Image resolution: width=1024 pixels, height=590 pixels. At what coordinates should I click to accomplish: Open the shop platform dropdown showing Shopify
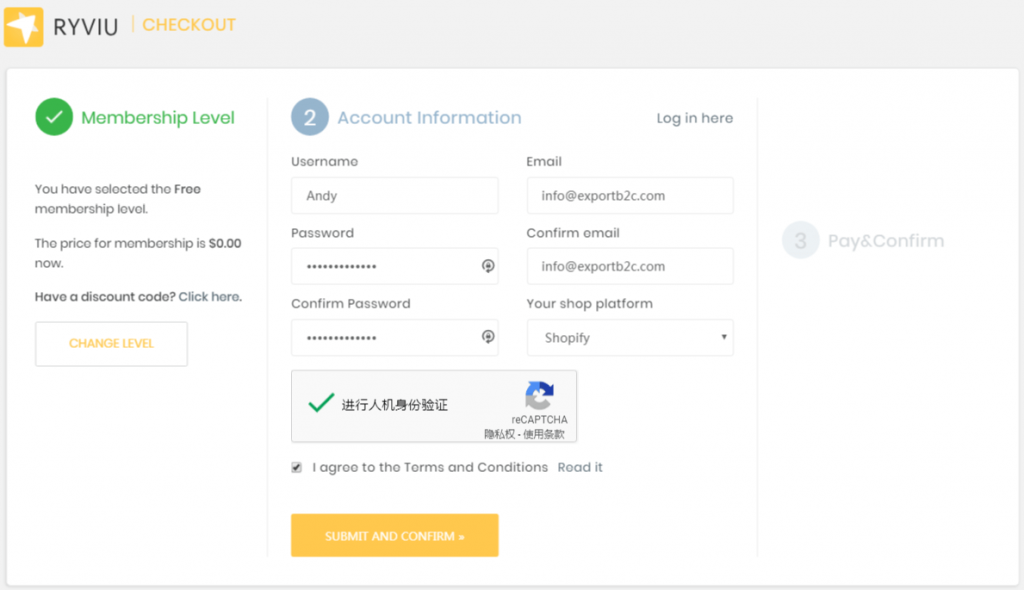pyautogui.click(x=629, y=337)
